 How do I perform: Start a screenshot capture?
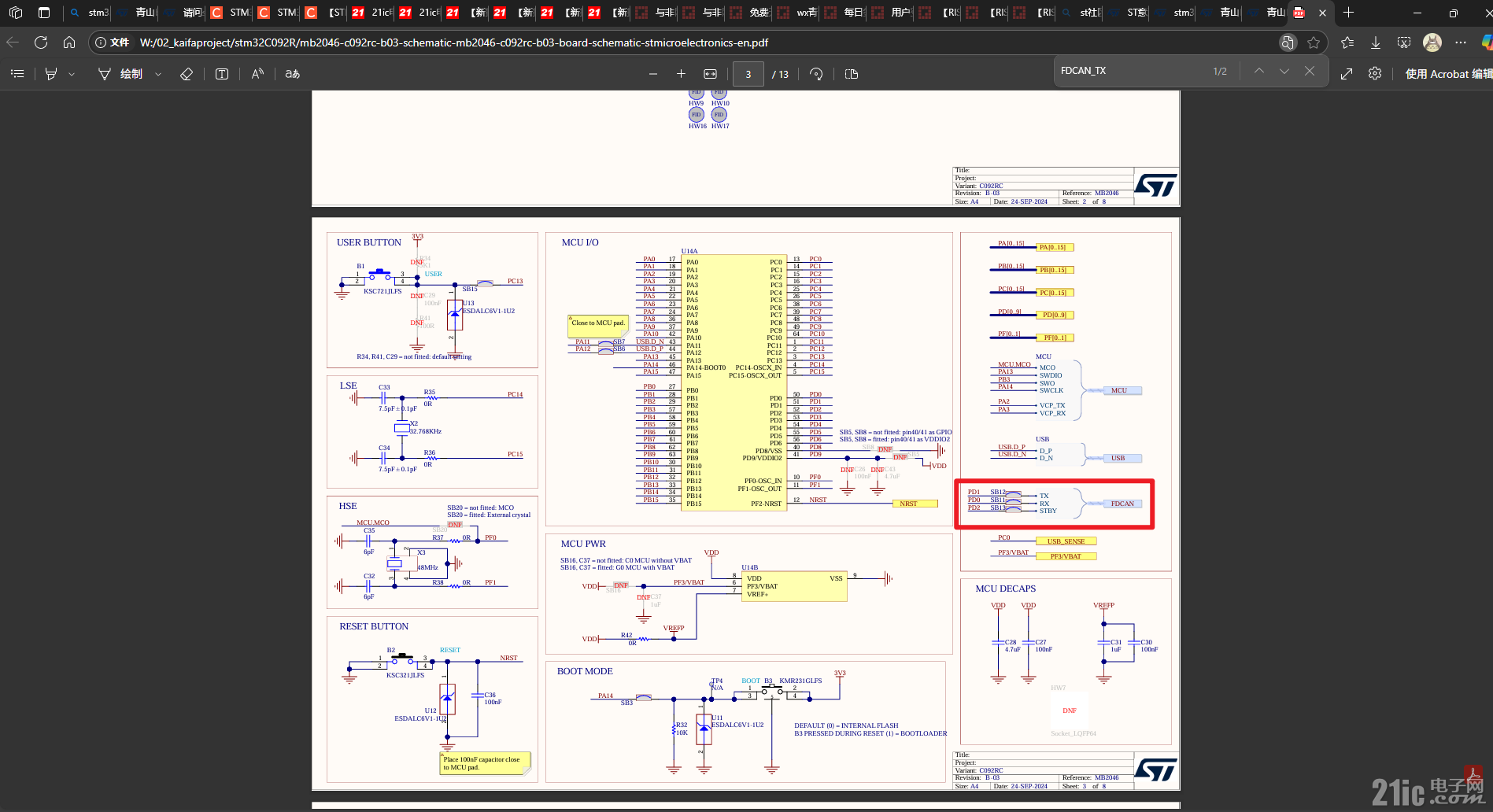tap(1404, 42)
